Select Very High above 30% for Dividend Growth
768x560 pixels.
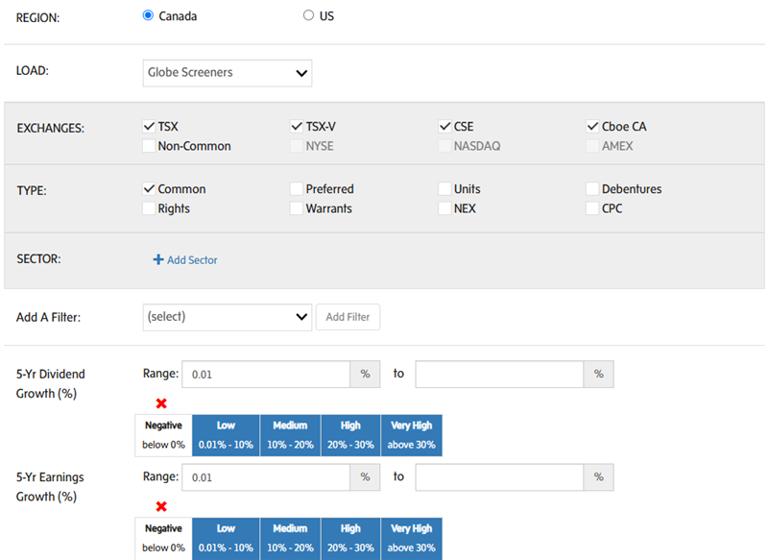(411, 435)
